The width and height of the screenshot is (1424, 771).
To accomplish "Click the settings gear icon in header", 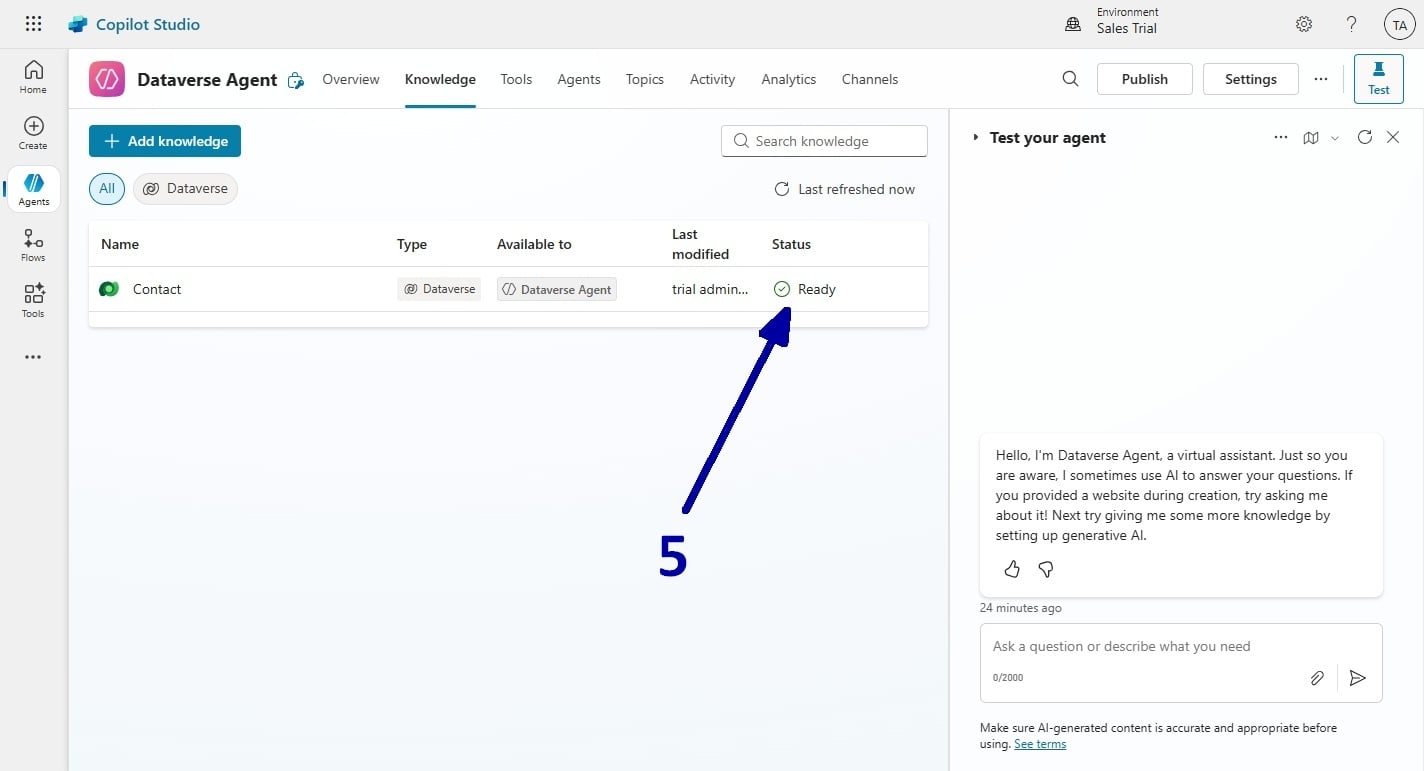I will point(1304,24).
